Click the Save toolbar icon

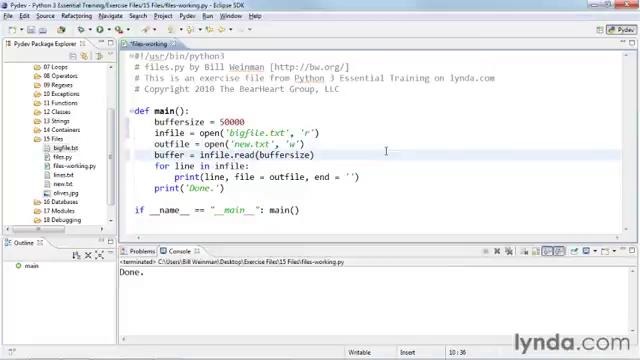tap(31, 30)
